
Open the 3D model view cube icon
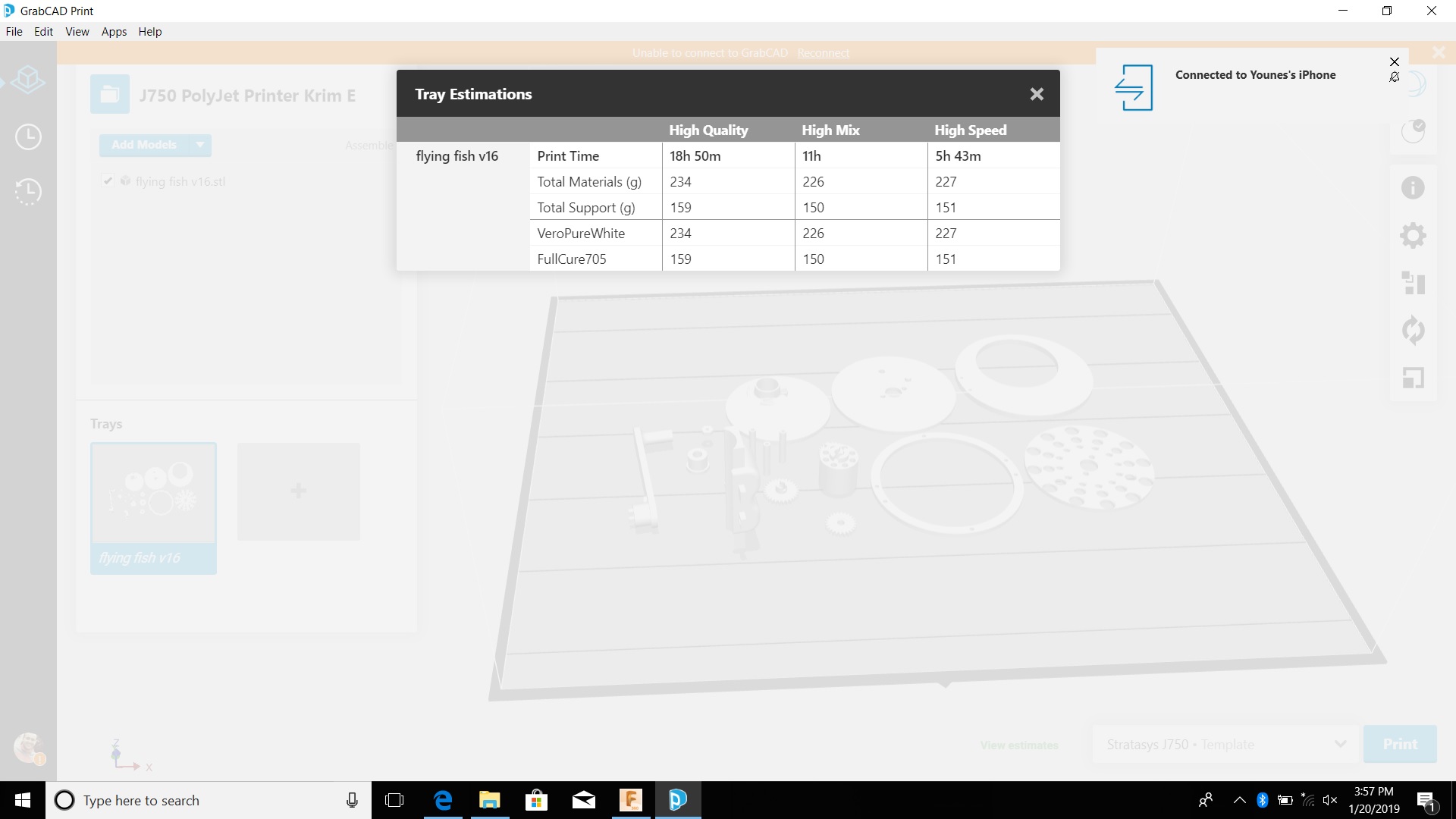(x=28, y=80)
